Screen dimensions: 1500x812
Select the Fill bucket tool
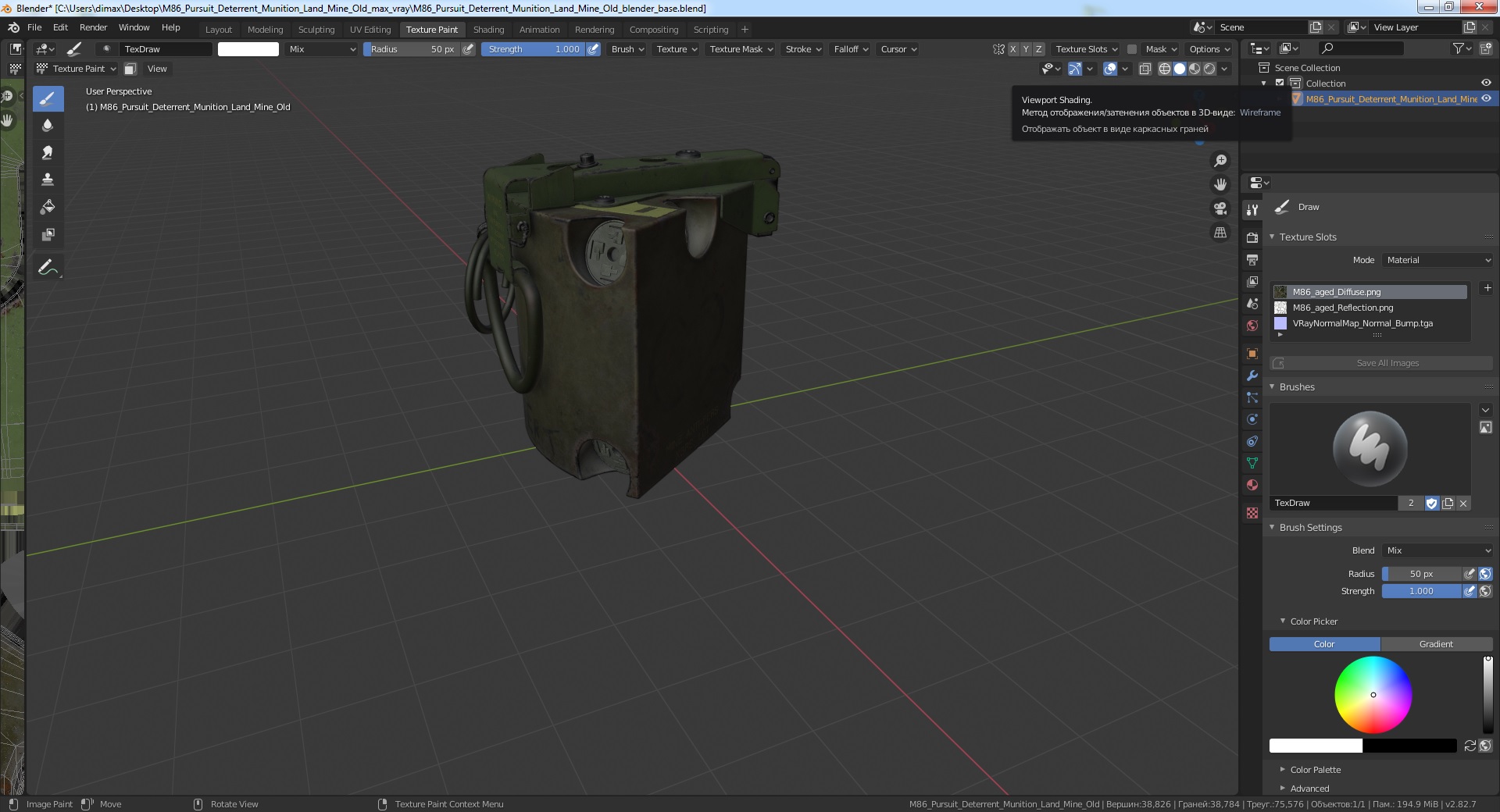coord(48,207)
